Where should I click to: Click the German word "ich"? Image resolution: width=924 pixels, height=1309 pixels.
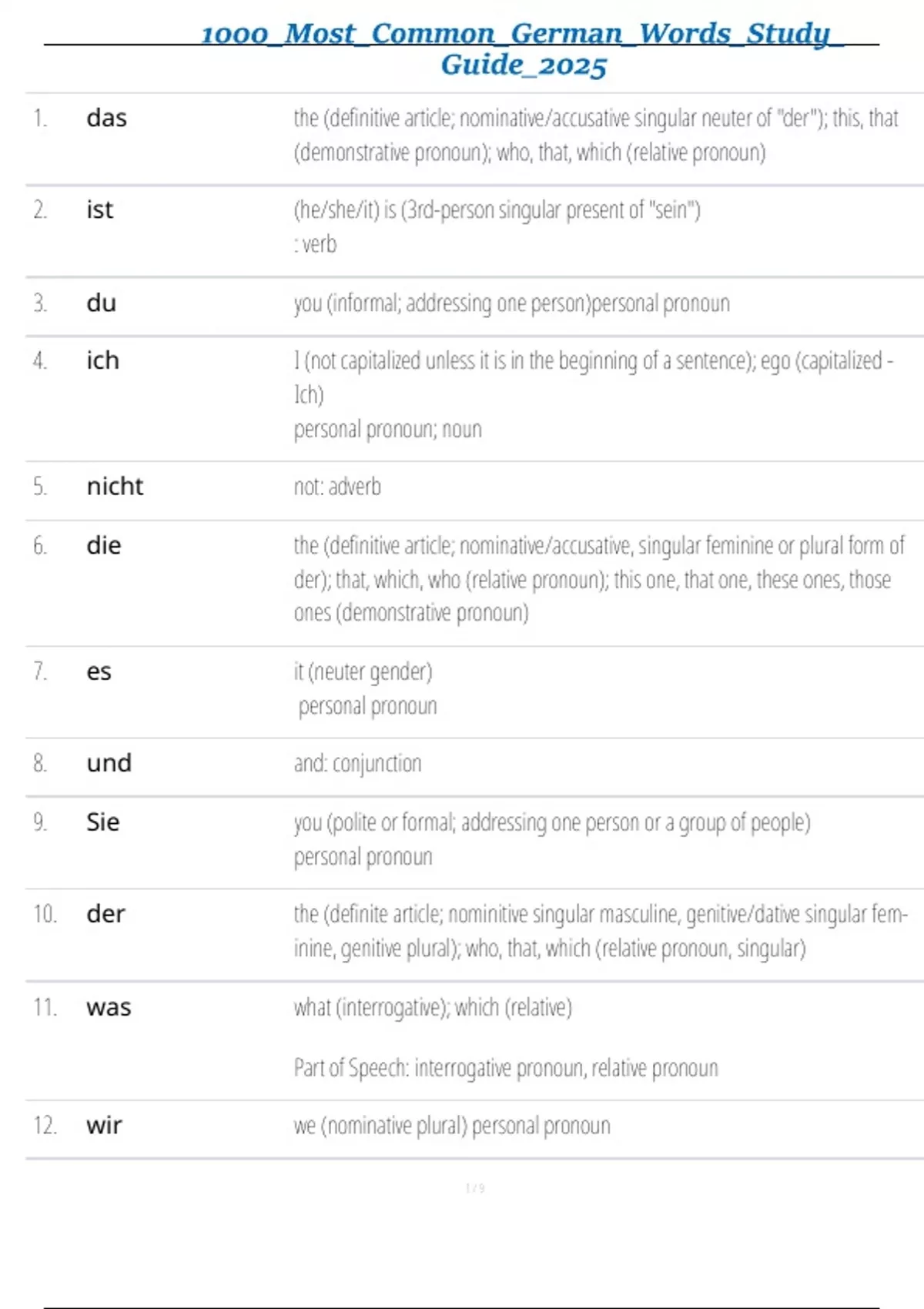[x=102, y=360]
